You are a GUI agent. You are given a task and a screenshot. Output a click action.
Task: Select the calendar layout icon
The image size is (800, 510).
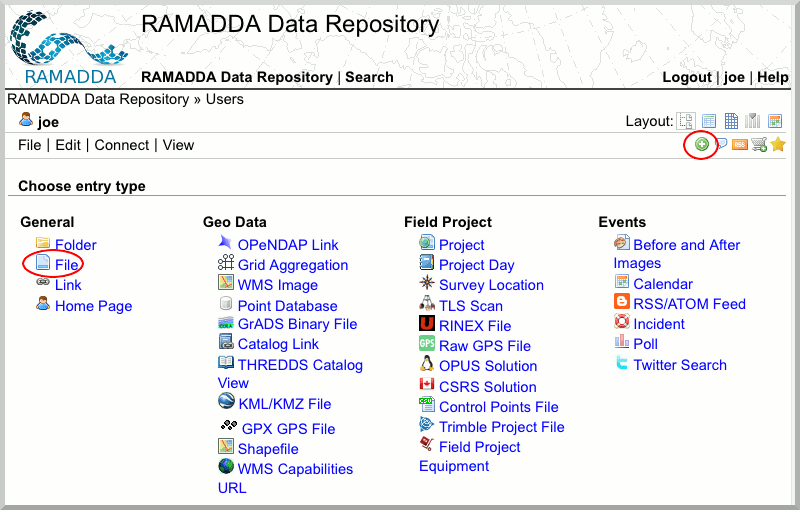pos(775,121)
